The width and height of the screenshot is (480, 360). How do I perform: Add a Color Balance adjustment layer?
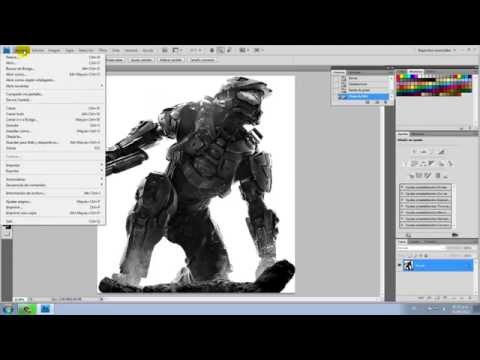click(x=423, y=163)
